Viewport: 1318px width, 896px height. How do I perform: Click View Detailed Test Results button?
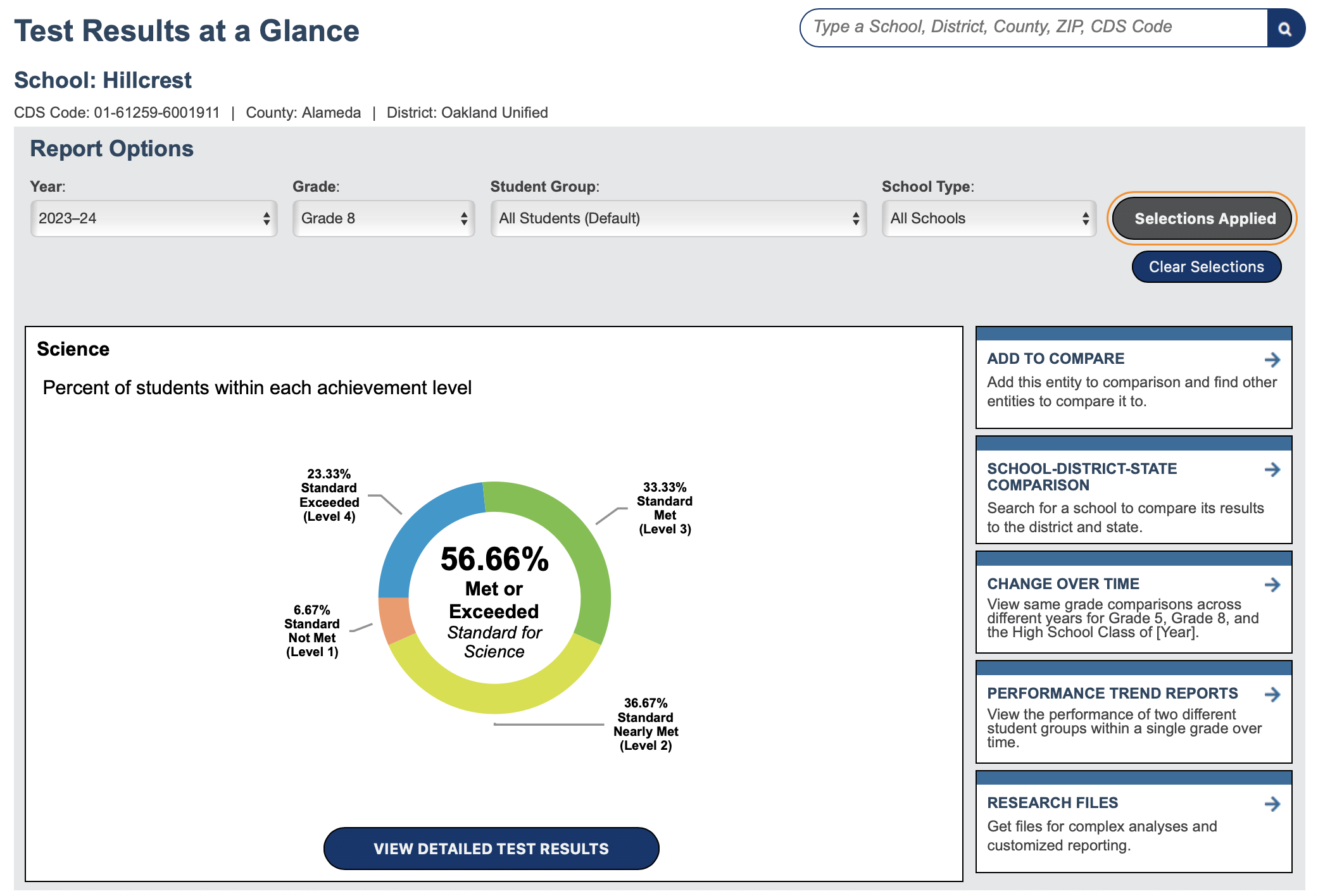(x=491, y=849)
